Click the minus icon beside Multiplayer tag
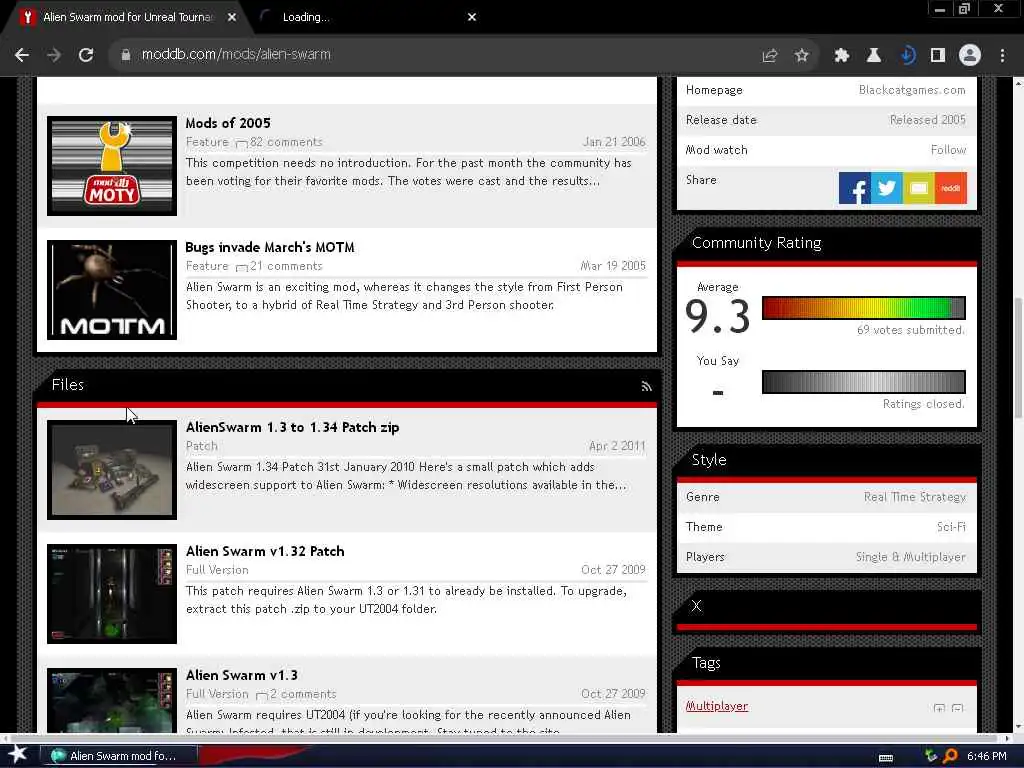The height and width of the screenshot is (768, 1024). [x=957, y=708]
